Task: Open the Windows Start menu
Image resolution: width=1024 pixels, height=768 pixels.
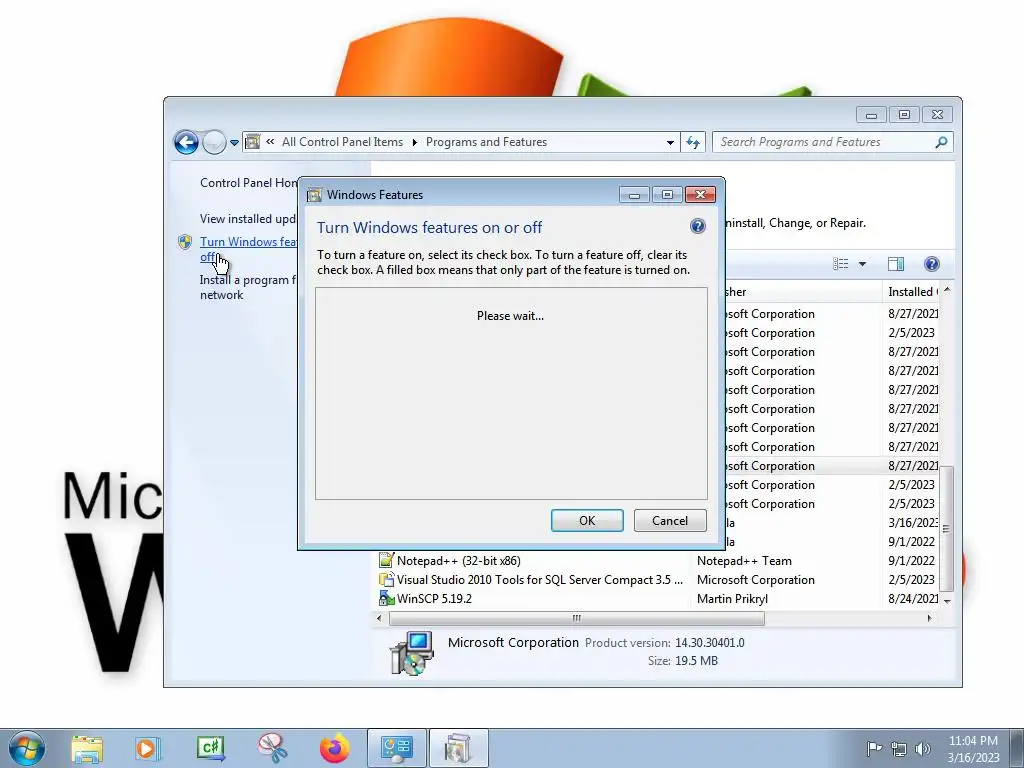Action: point(26,748)
